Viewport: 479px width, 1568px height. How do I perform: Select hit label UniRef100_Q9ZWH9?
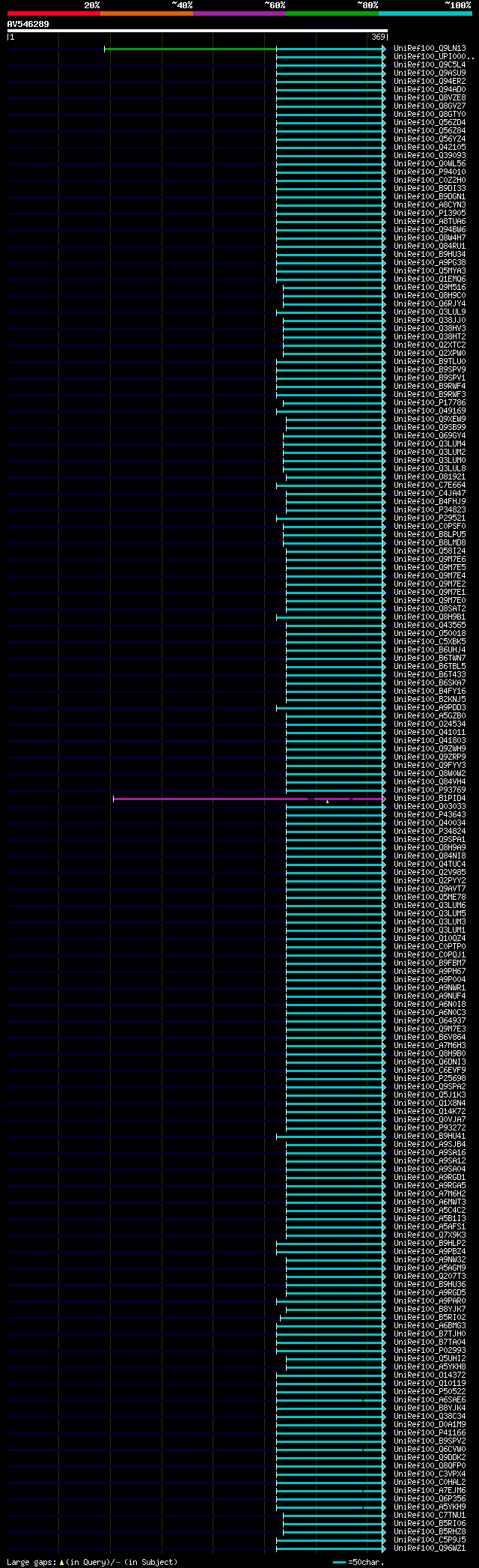[430, 749]
